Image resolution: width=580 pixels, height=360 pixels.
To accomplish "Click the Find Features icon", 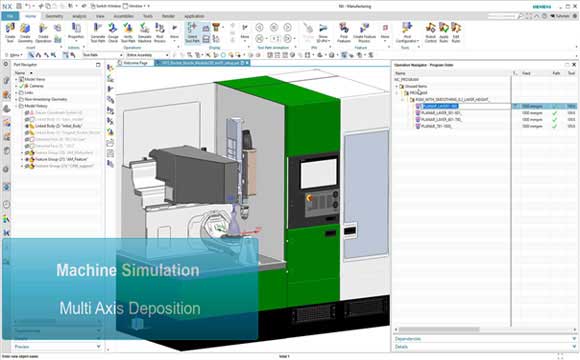I will (344, 32).
